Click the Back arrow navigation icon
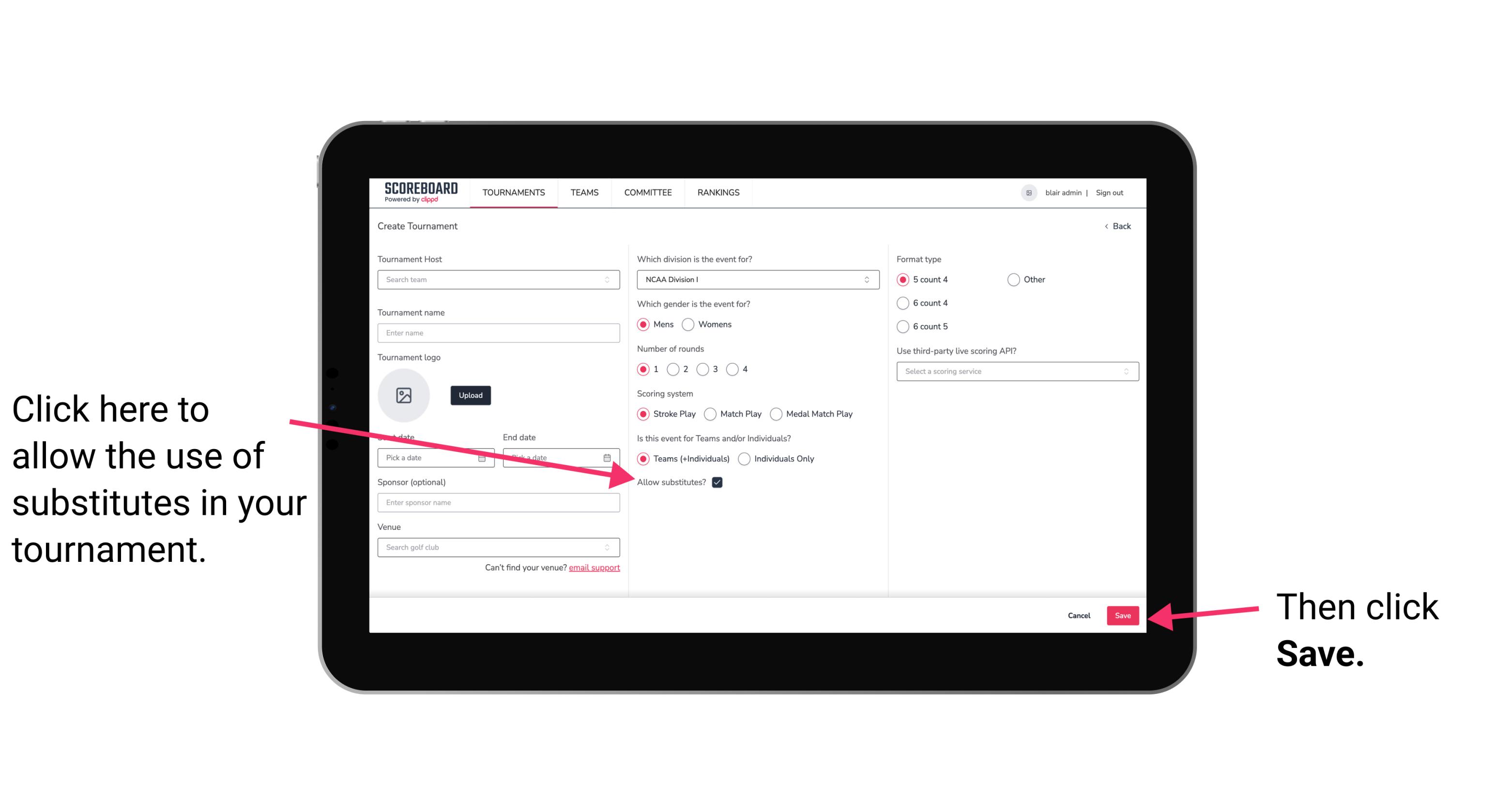Viewport: 1510px width, 812px height. 1107,226
